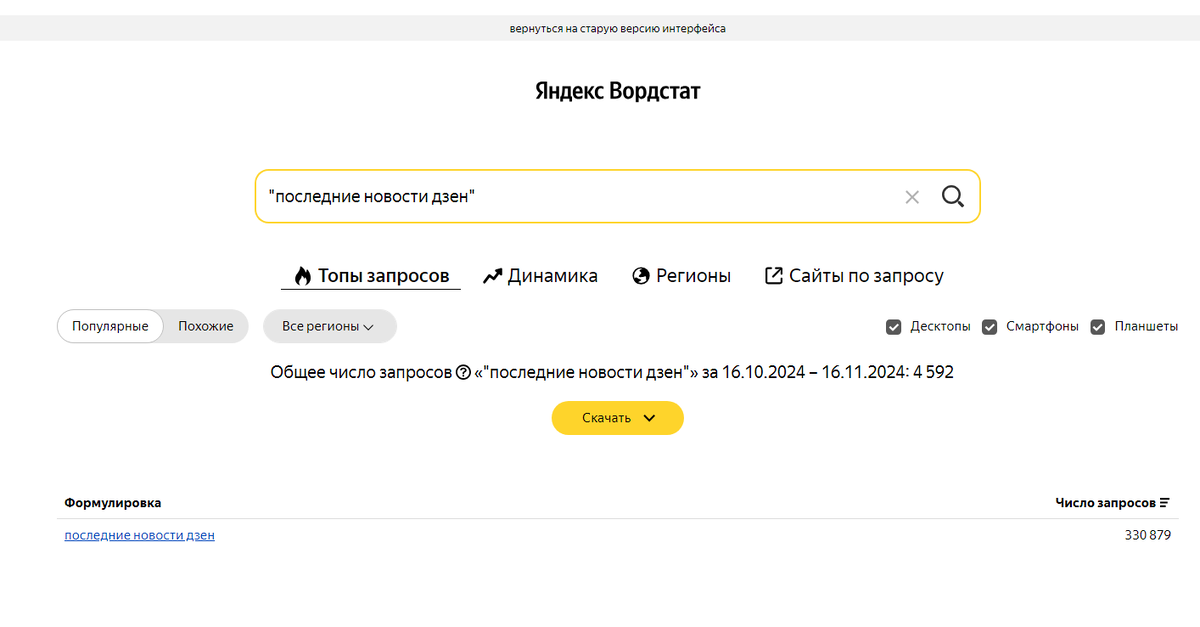Open the Топы запросов tab
Image resolution: width=1200 pixels, height=627 pixels.
pos(371,276)
